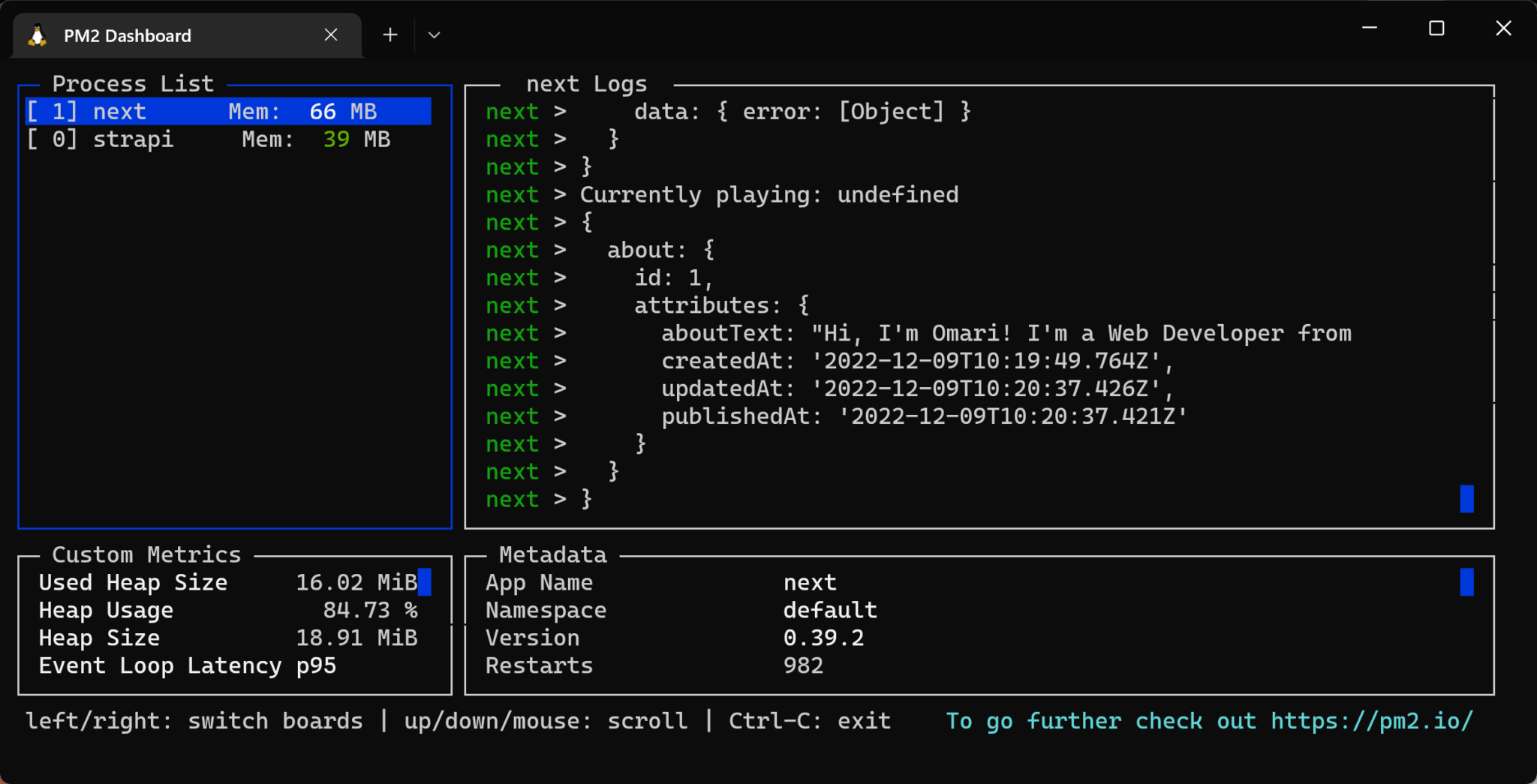The image size is (1537, 784).
Task: Close the PM2 Dashboard tab with its X icon
Action: click(331, 35)
